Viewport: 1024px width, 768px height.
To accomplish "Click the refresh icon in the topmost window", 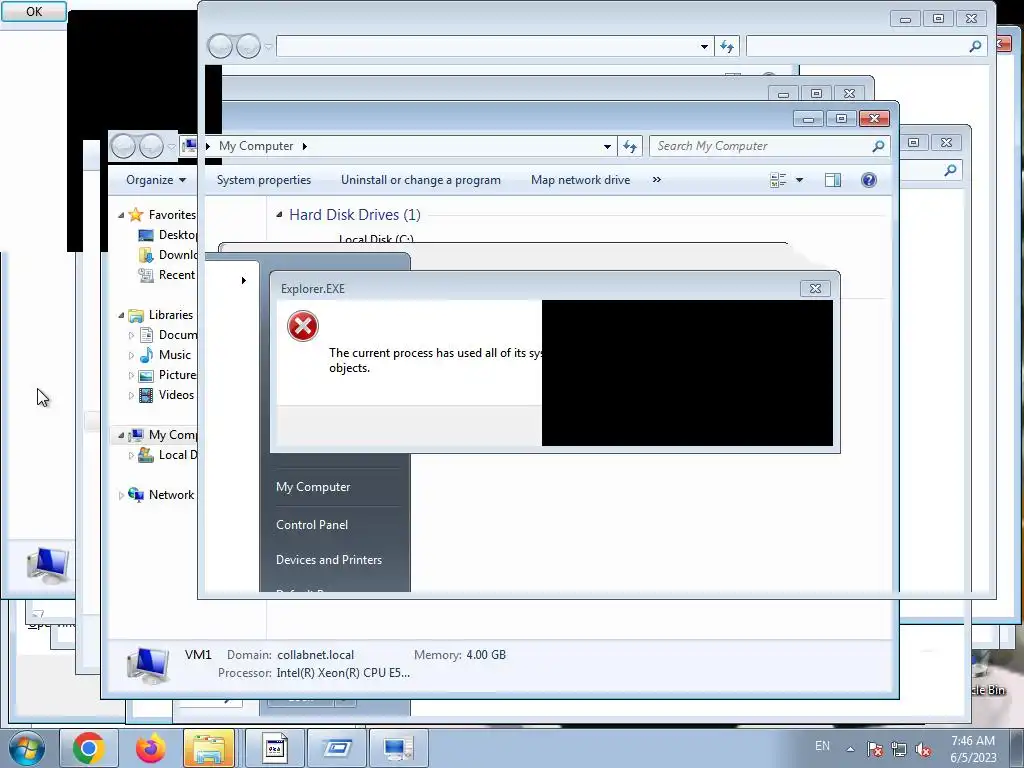I will 726,46.
